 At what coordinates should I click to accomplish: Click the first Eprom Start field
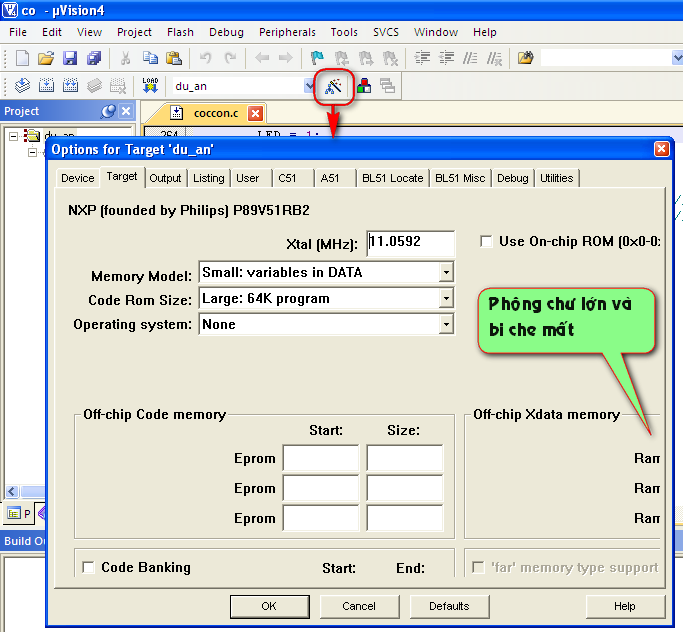click(321, 458)
